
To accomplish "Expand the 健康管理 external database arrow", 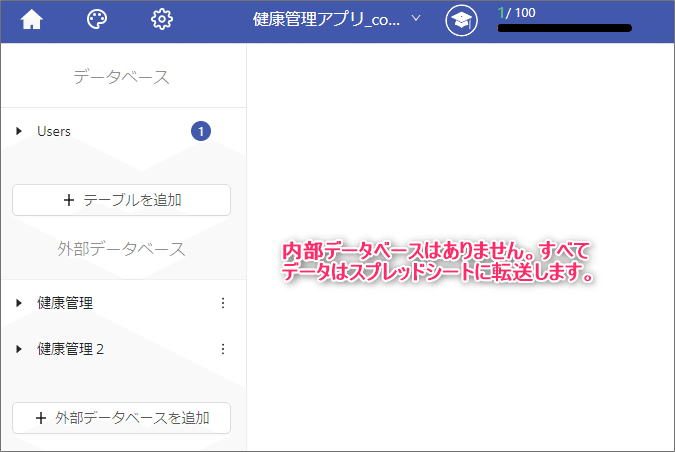I will [19, 303].
